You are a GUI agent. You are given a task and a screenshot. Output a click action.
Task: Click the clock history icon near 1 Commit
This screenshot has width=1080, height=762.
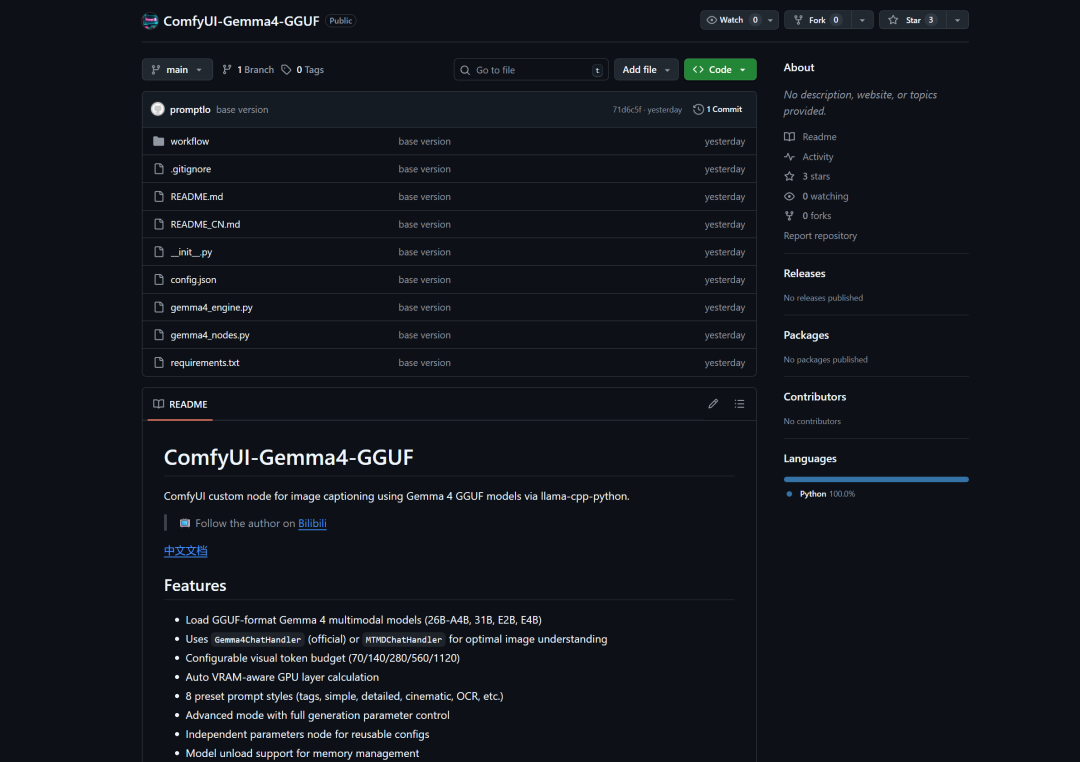[698, 109]
